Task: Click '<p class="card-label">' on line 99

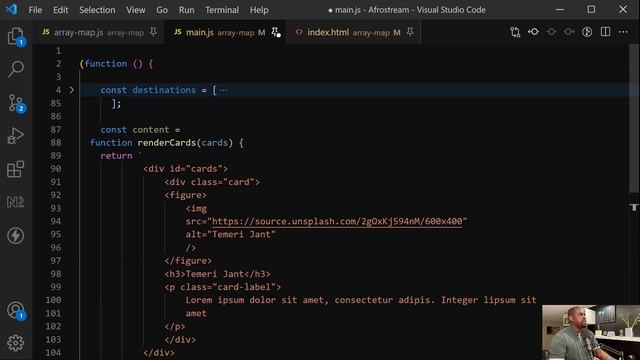Action: pyautogui.click(x=222, y=287)
